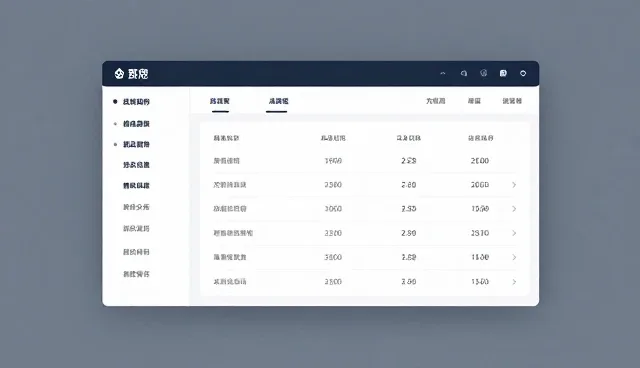
Task: Click the circular middle icon in the header
Action: (x=484, y=73)
